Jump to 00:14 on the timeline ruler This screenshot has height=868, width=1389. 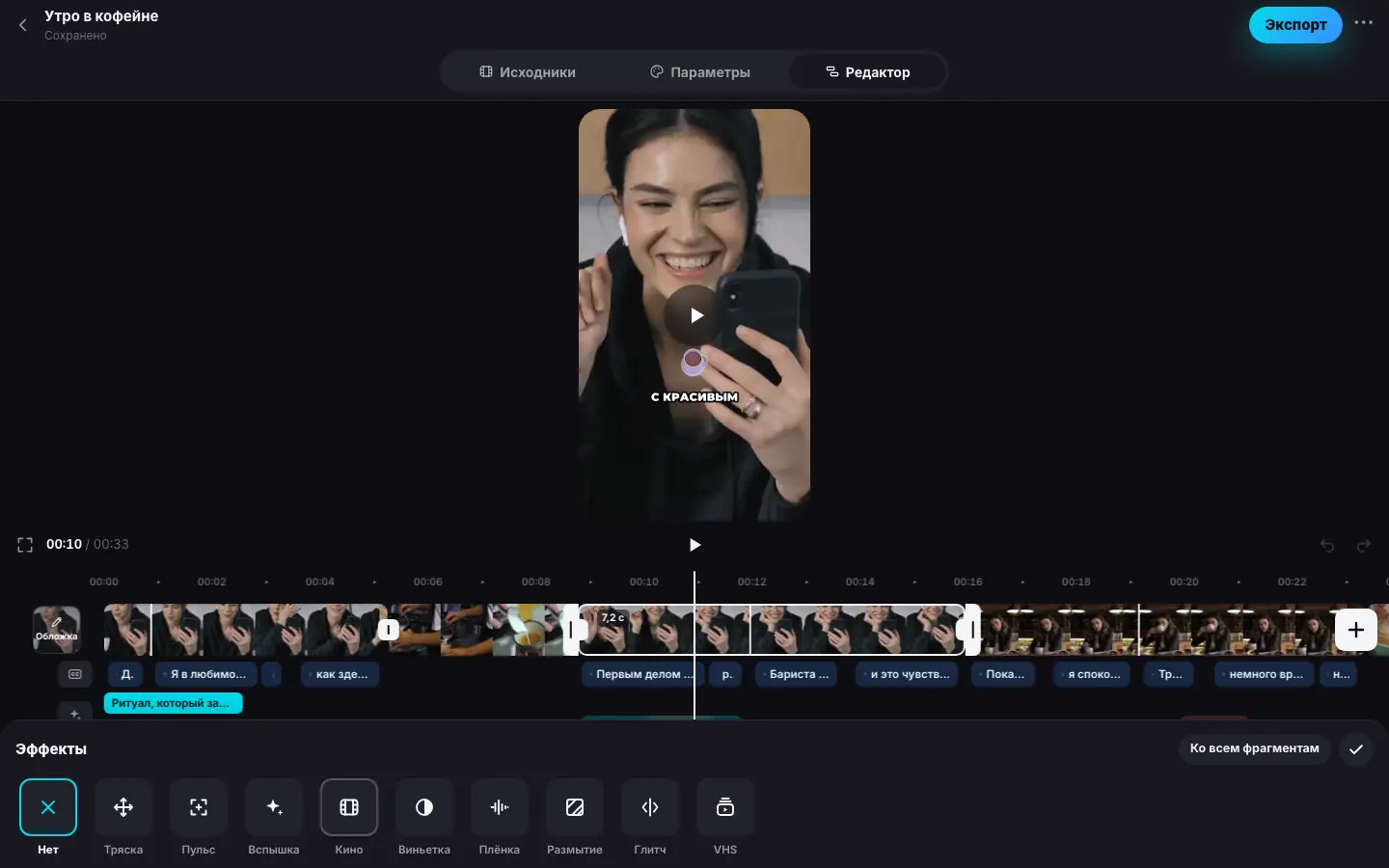coord(859,582)
